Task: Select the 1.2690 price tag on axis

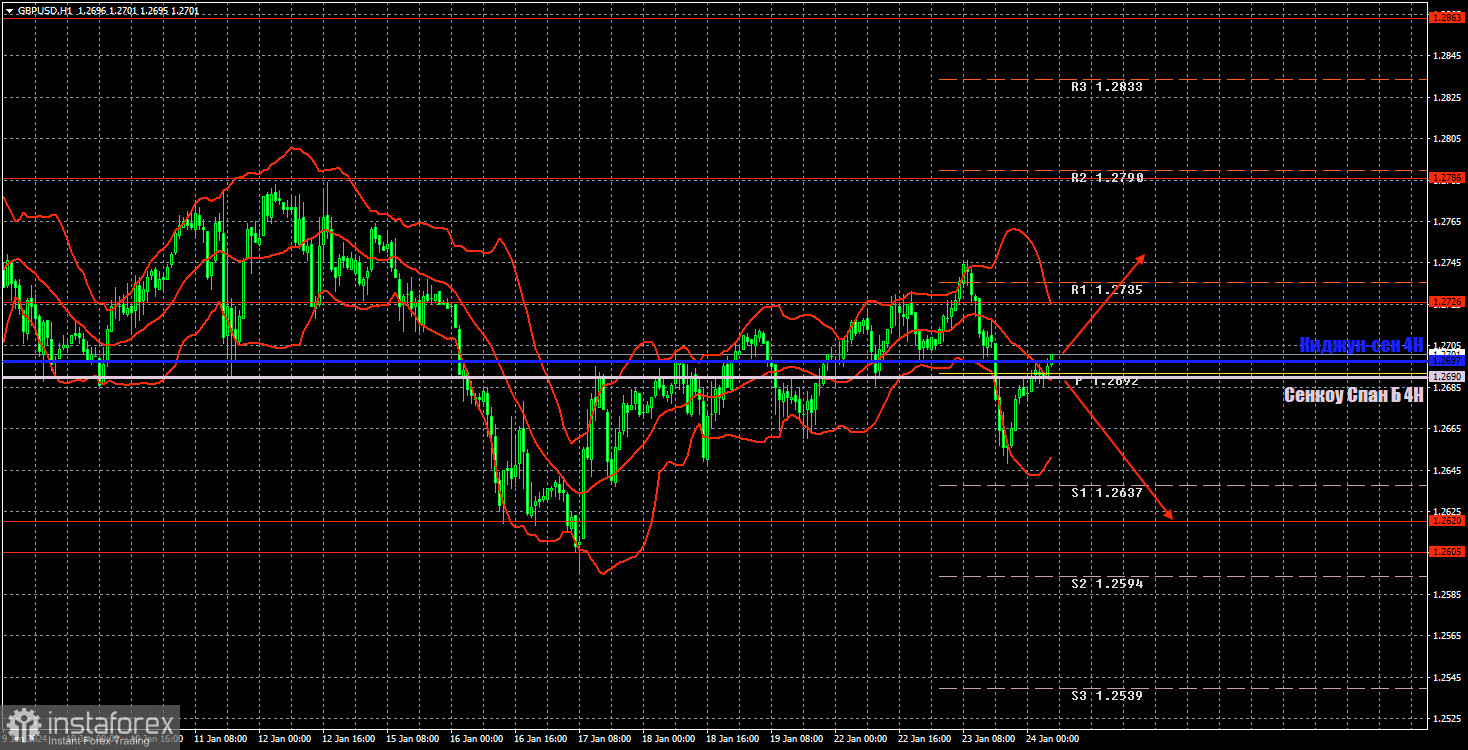Action: click(1447, 377)
